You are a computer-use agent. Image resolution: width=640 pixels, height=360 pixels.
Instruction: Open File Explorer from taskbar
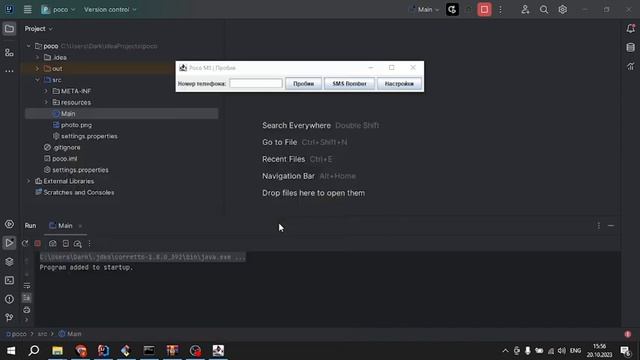[57, 351]
